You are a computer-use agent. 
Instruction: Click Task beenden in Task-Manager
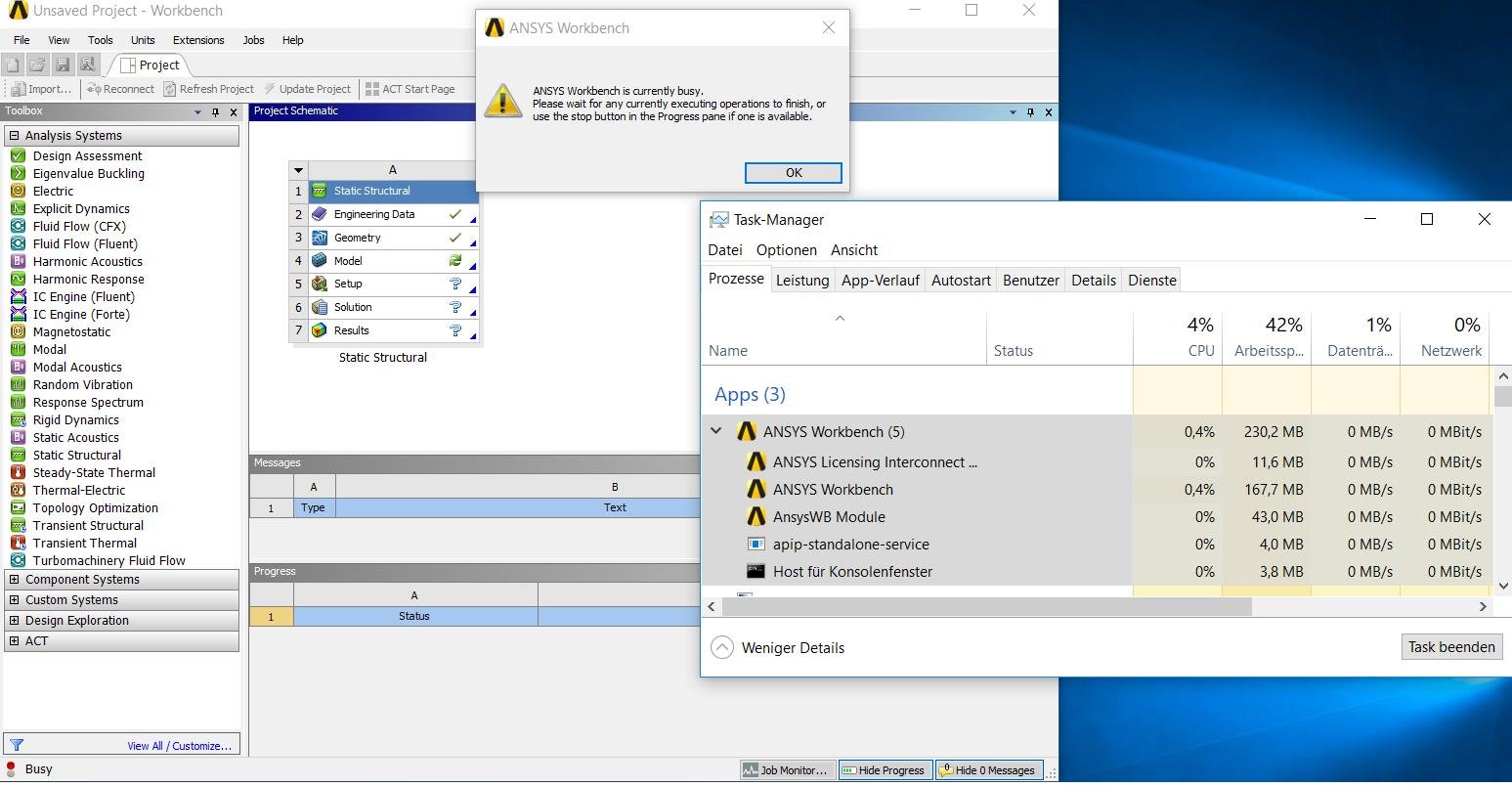[1451, 647]
